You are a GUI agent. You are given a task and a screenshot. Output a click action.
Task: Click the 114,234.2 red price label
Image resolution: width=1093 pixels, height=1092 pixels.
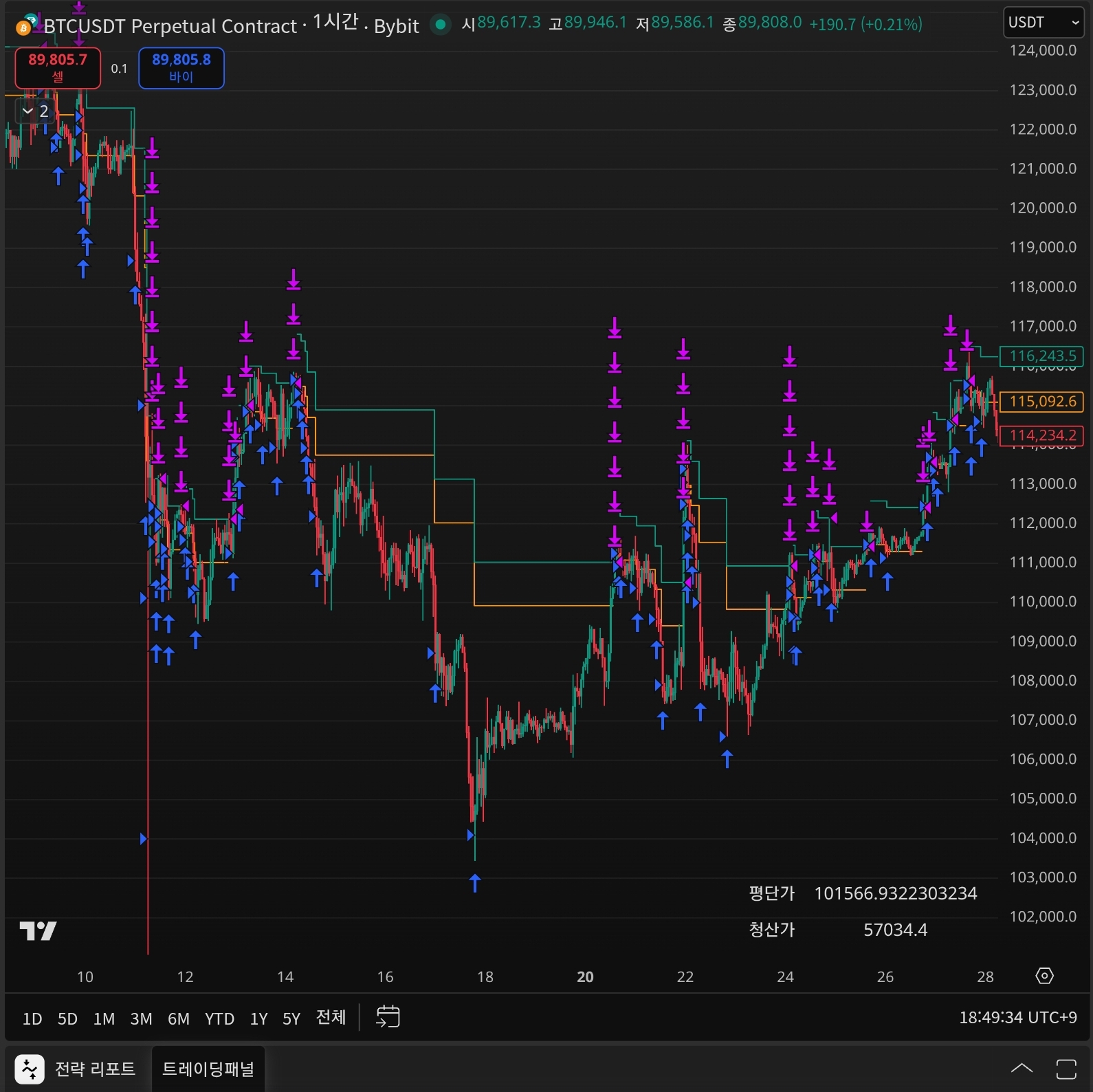pos(1041,436)
